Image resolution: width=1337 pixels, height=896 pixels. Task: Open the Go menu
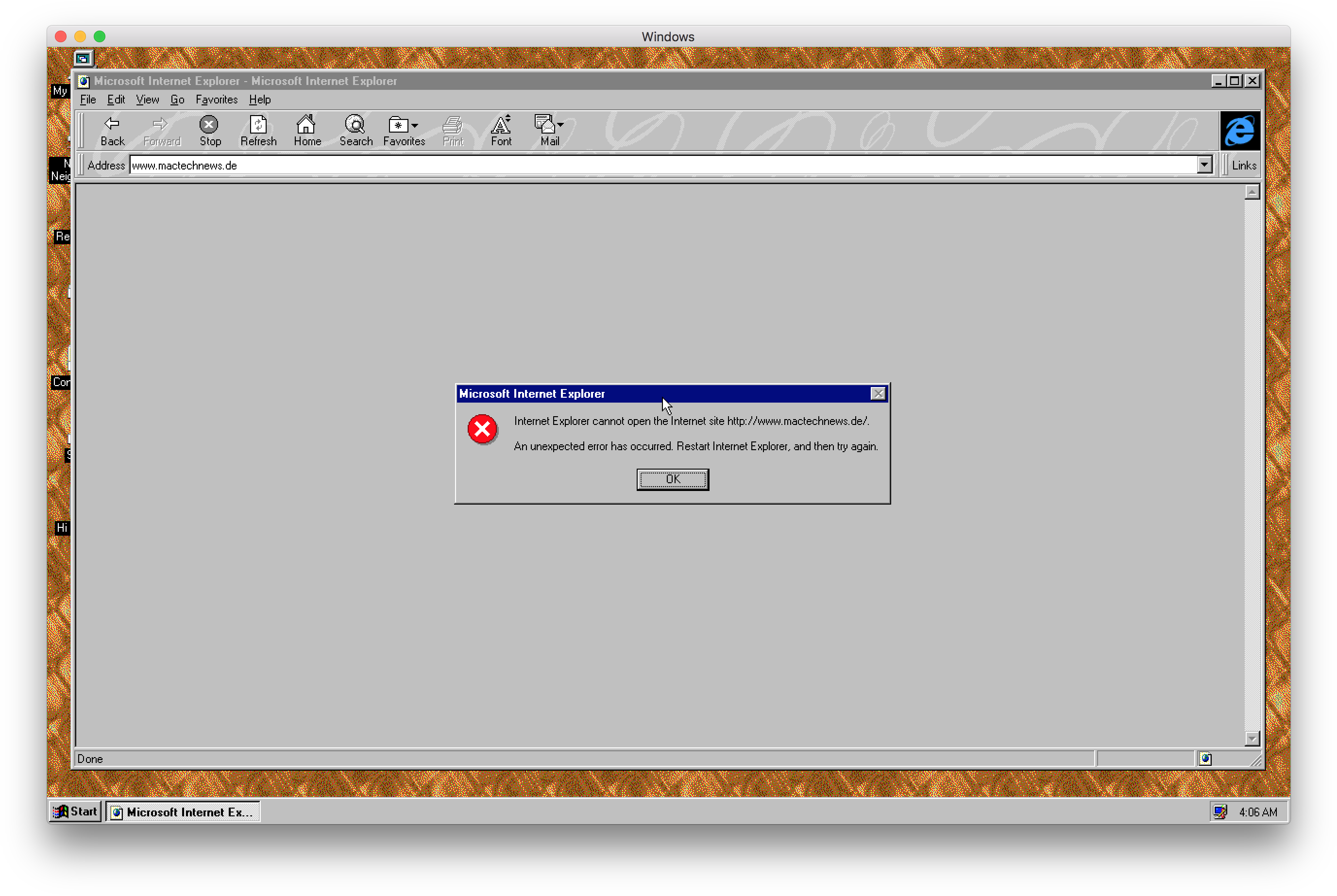177,100
